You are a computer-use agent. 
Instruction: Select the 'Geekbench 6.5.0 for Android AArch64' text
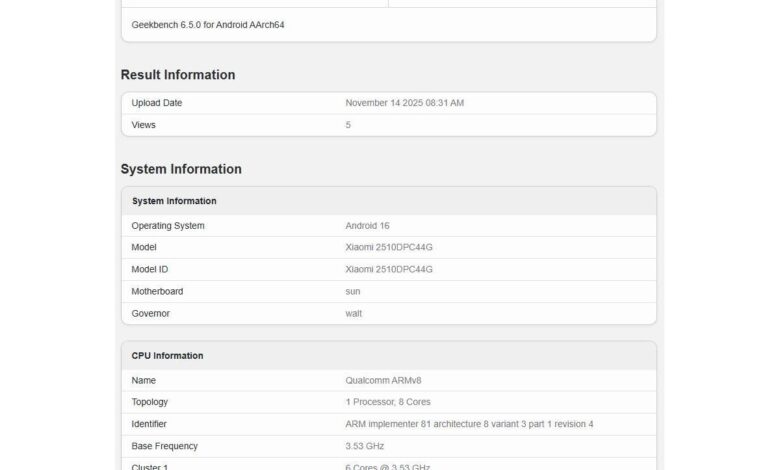(208, 25)
